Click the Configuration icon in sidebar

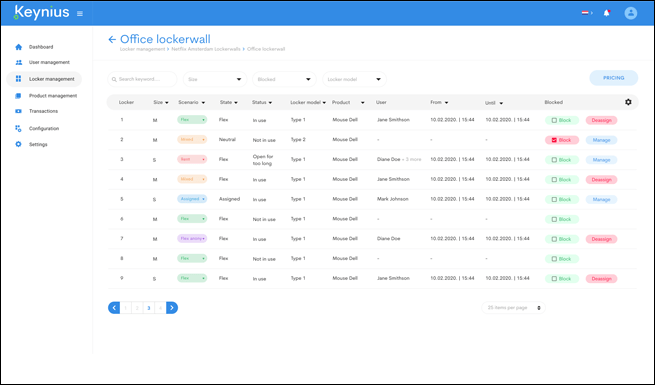[x=18, y=128]
